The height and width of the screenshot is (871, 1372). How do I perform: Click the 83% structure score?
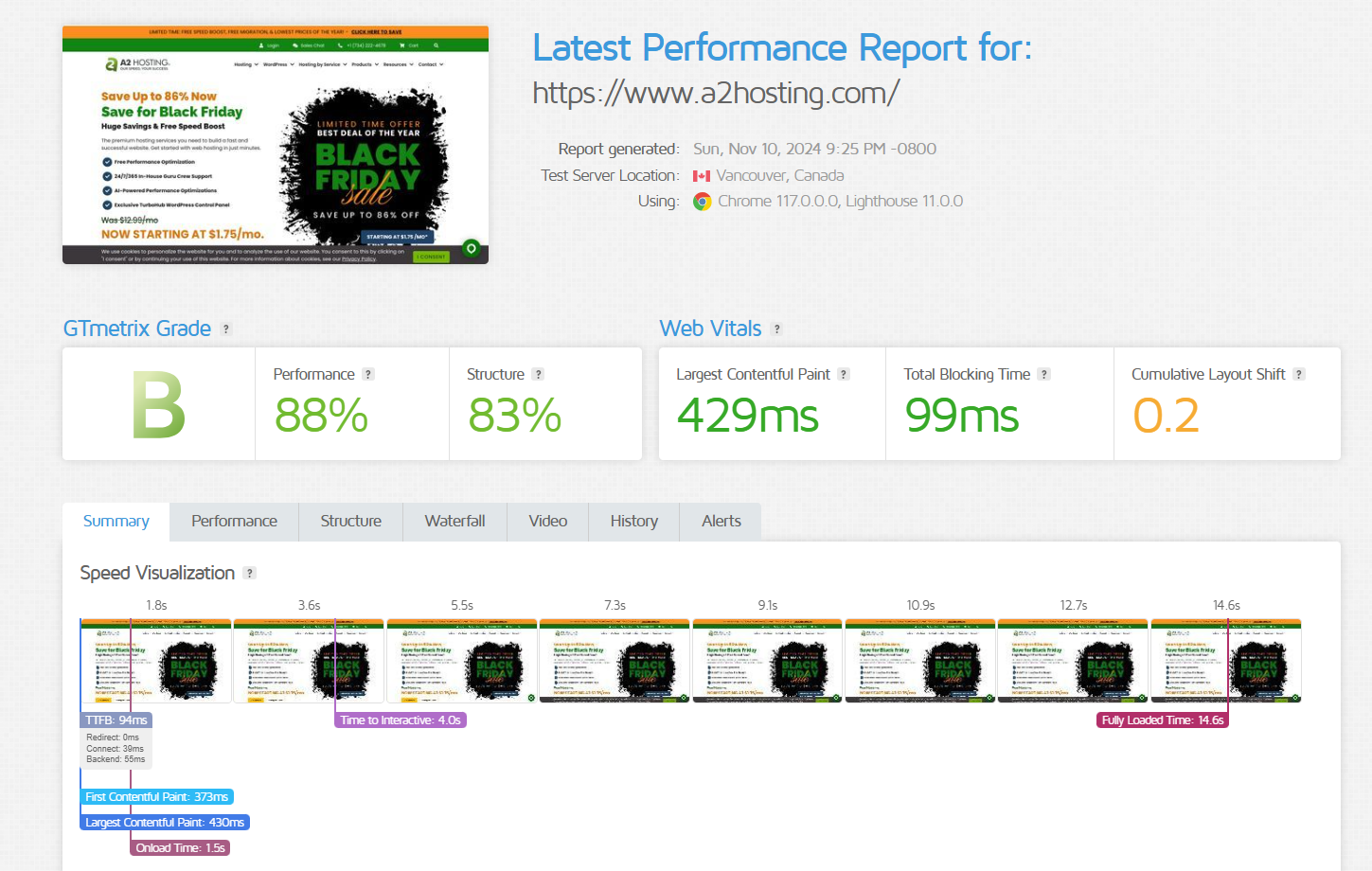click(x=515, y=416)
